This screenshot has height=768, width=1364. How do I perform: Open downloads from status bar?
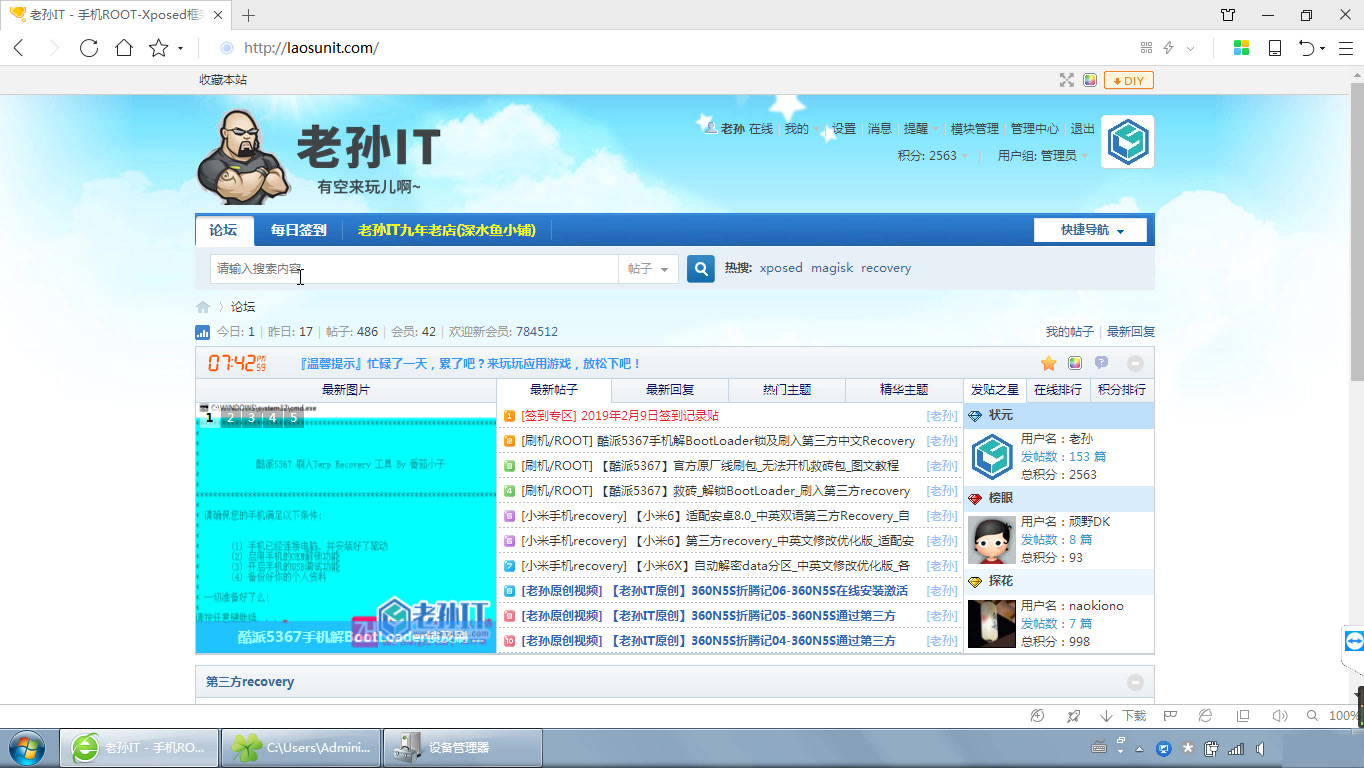click(1123, 716)
